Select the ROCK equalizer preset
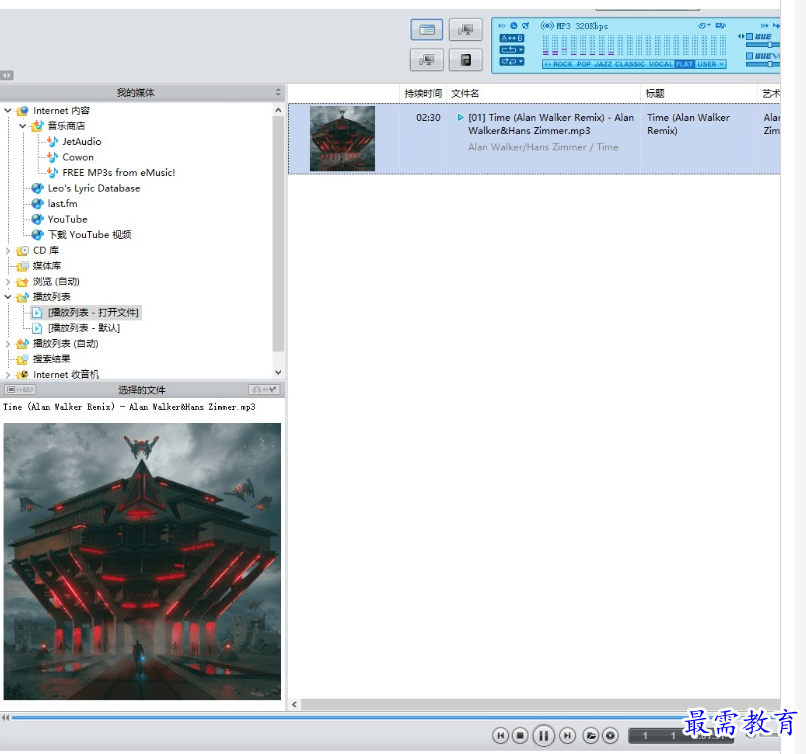 tap(562, 64)
